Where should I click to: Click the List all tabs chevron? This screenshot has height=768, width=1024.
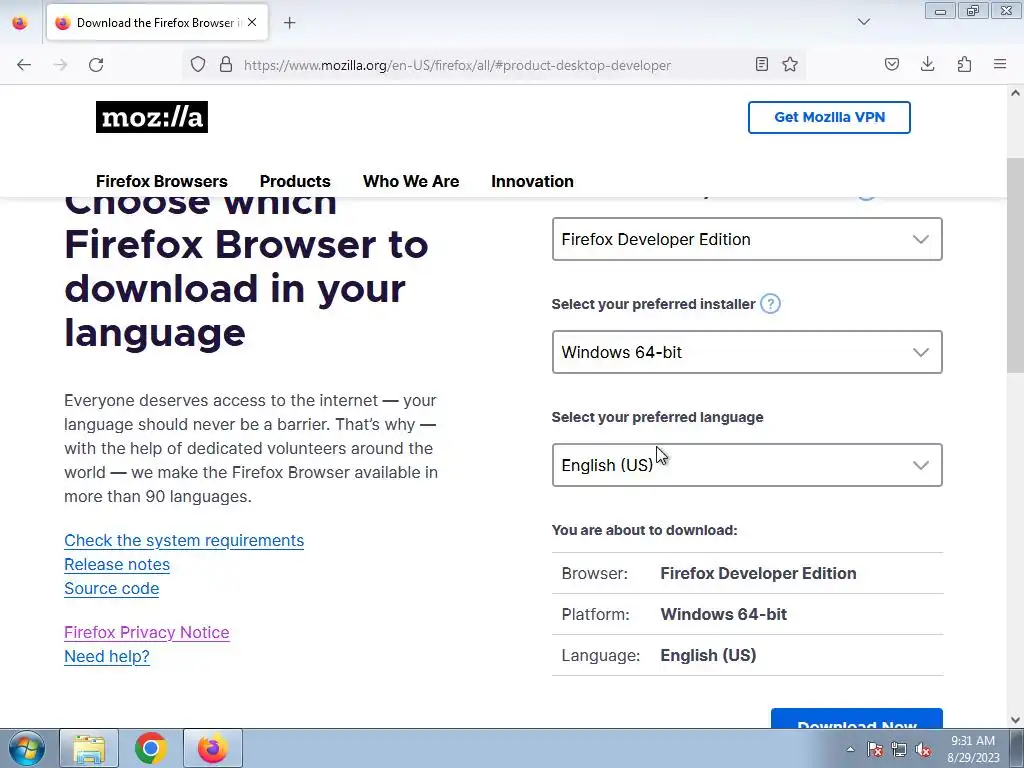(x=864, y=22)
